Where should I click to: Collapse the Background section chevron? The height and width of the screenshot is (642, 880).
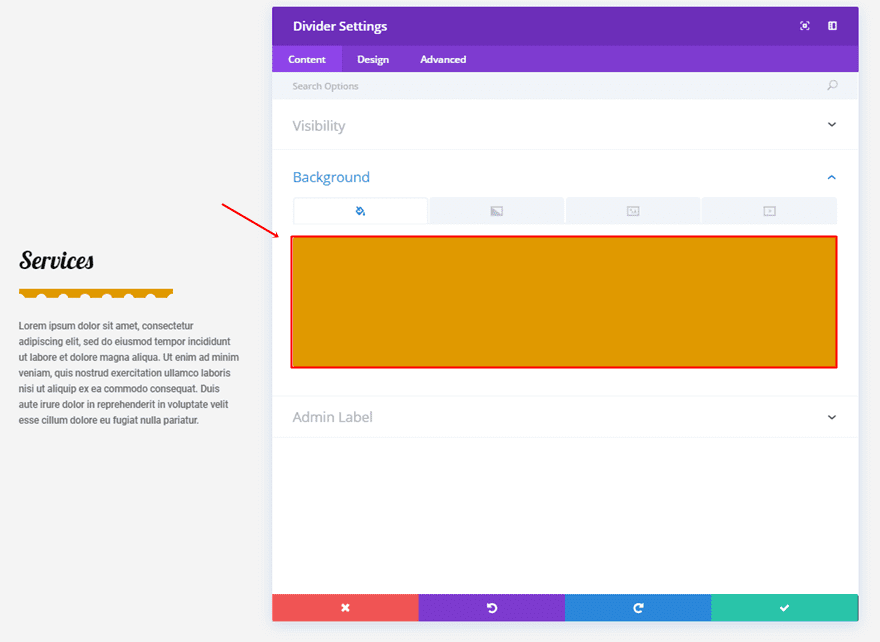pos(831,177)
